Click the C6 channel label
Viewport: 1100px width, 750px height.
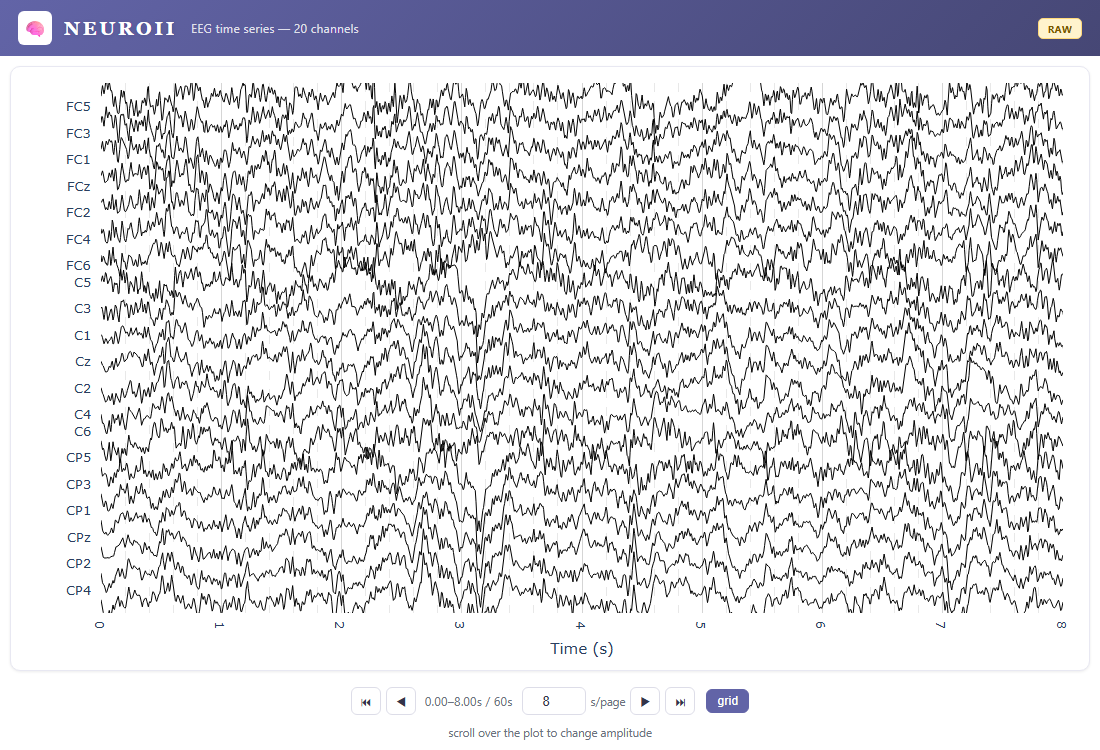[x=82, y=431]
